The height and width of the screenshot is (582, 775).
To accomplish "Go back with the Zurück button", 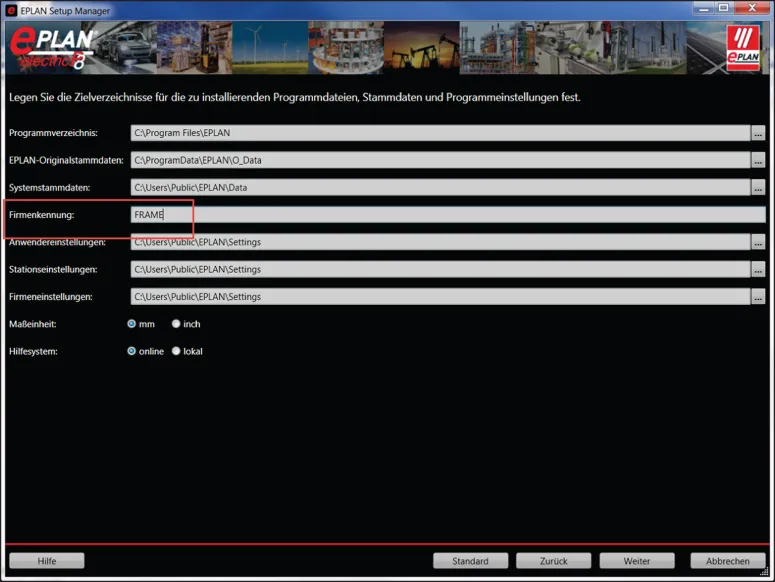I will [554, 561].
